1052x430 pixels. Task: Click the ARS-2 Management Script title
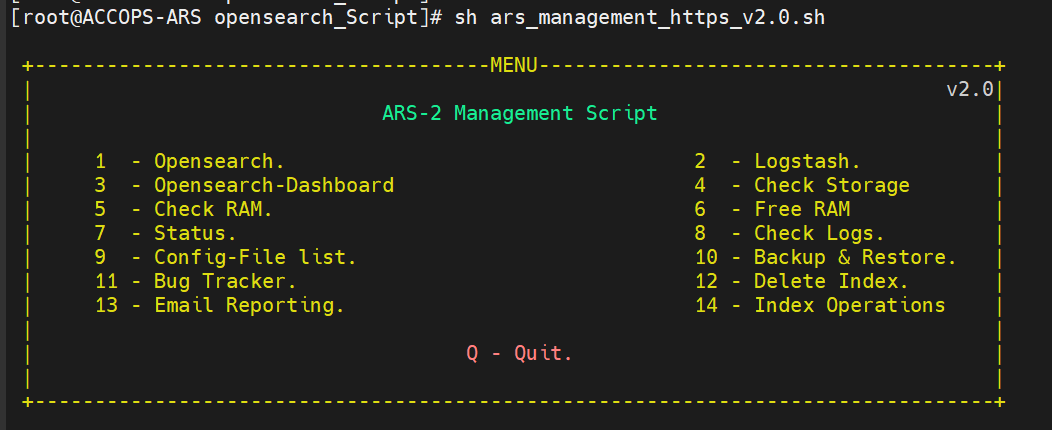520,113
